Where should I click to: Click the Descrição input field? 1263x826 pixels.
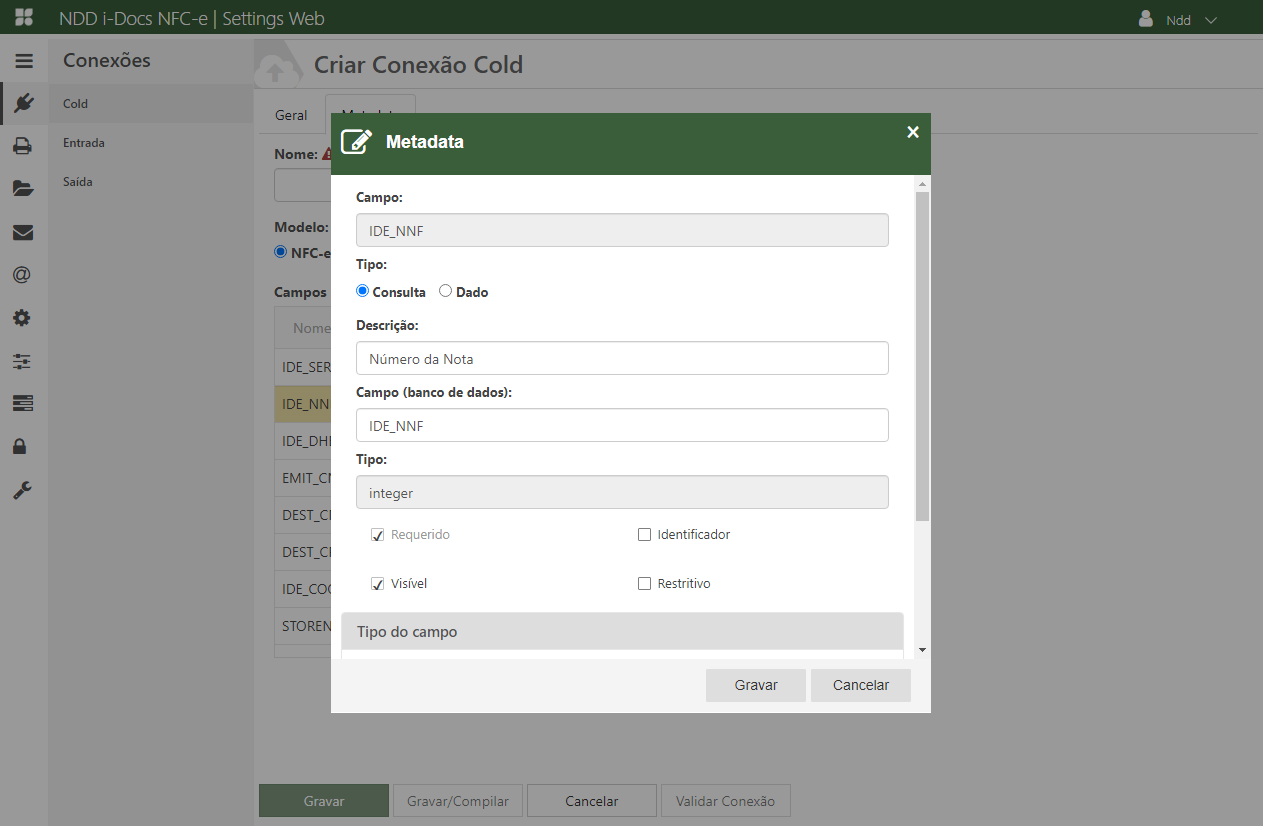coord(622,358)
